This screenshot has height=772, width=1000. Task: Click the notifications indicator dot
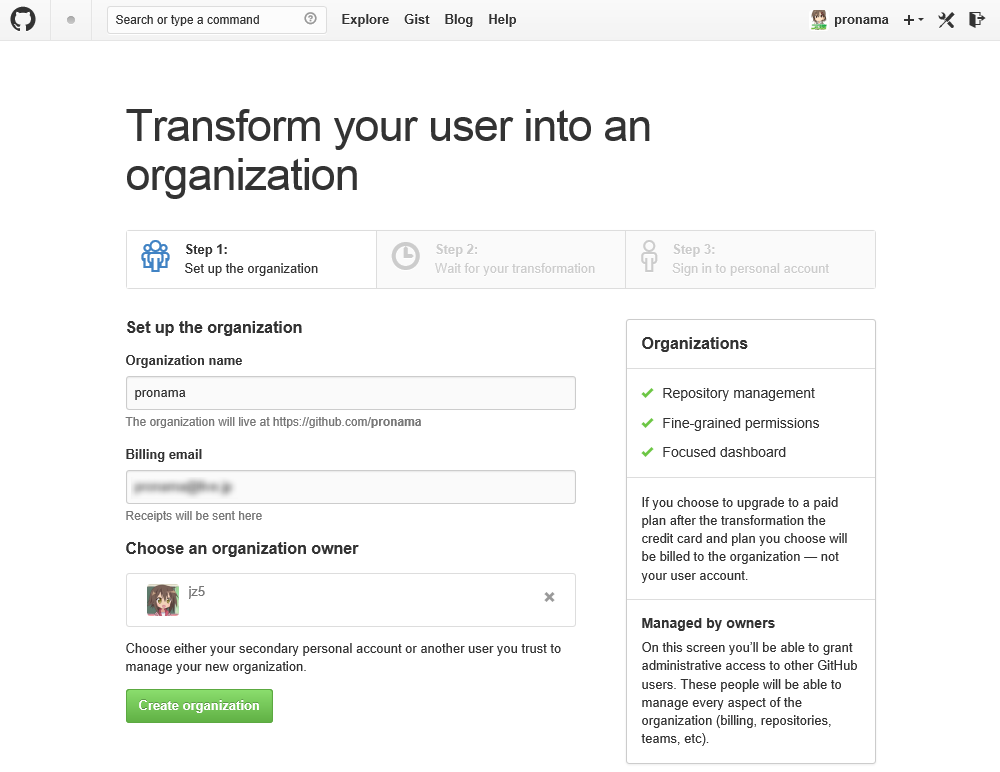[71, 20]
